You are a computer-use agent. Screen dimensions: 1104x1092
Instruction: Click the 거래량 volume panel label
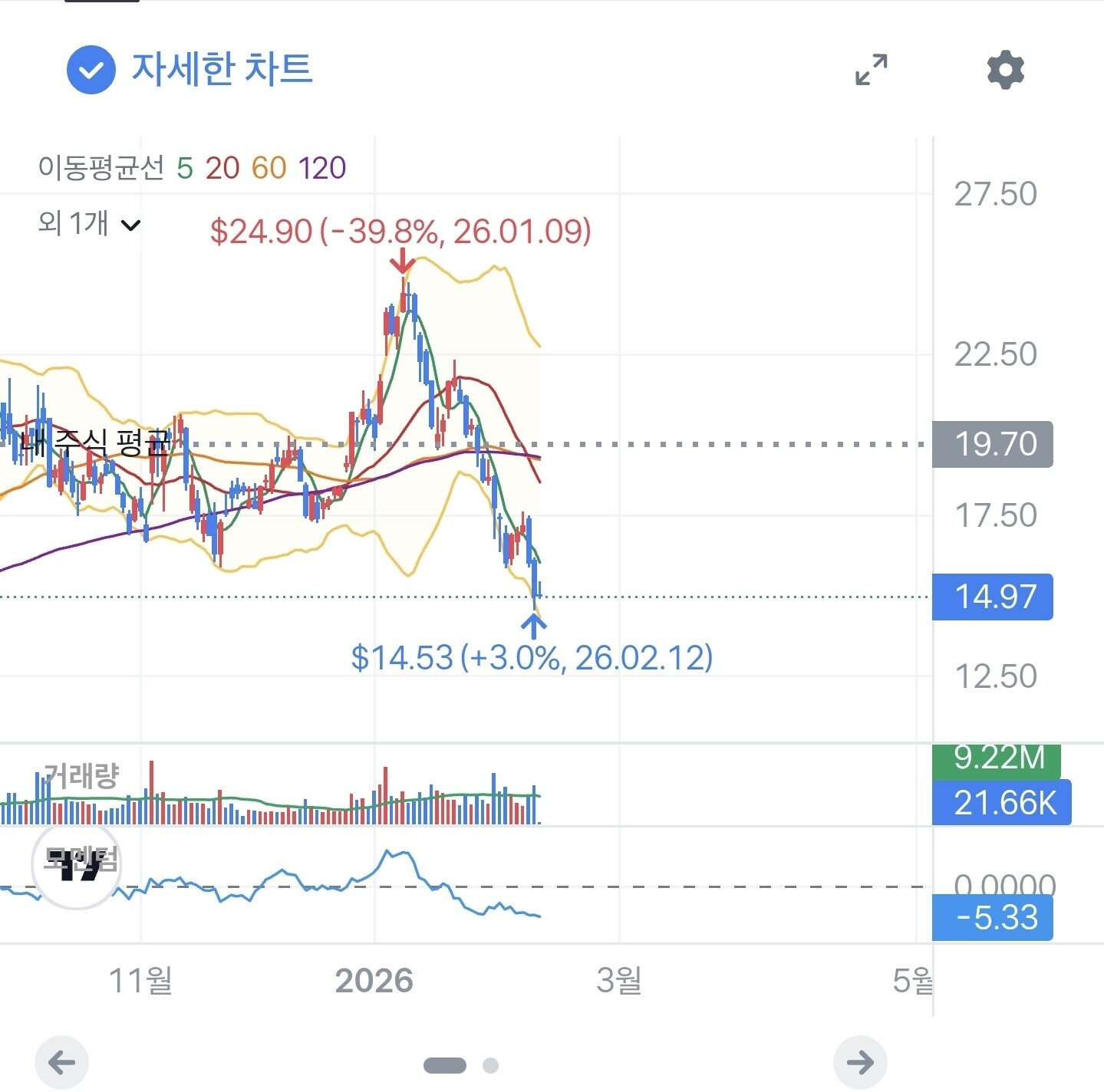pos(81,776)
